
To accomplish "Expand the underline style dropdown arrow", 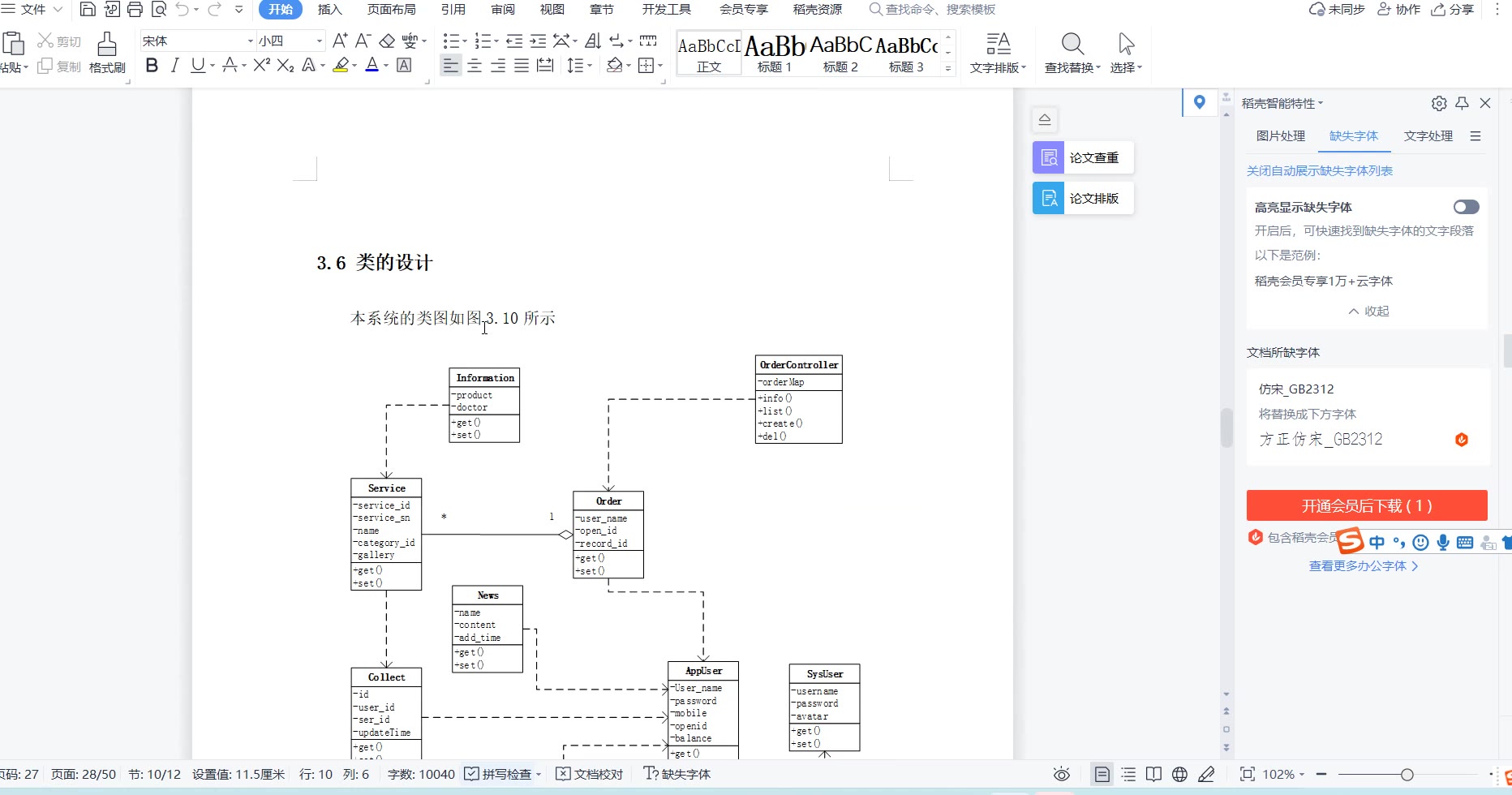I will pos(213,66).
